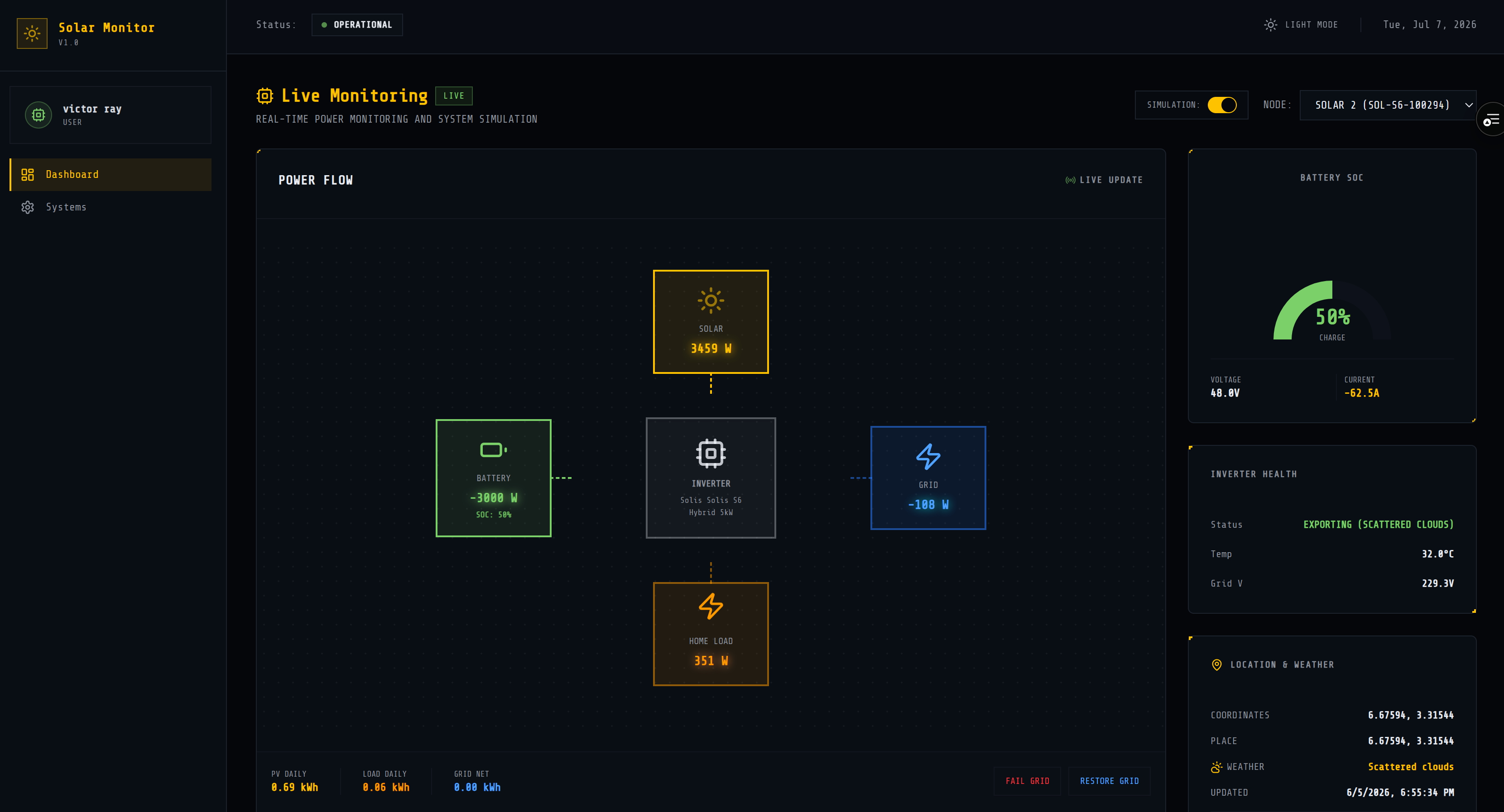This screenshot has width=1504, height=812.
Task: Click the coordinates value 6.67594, 3.31544
Action: coord(1411,715)
